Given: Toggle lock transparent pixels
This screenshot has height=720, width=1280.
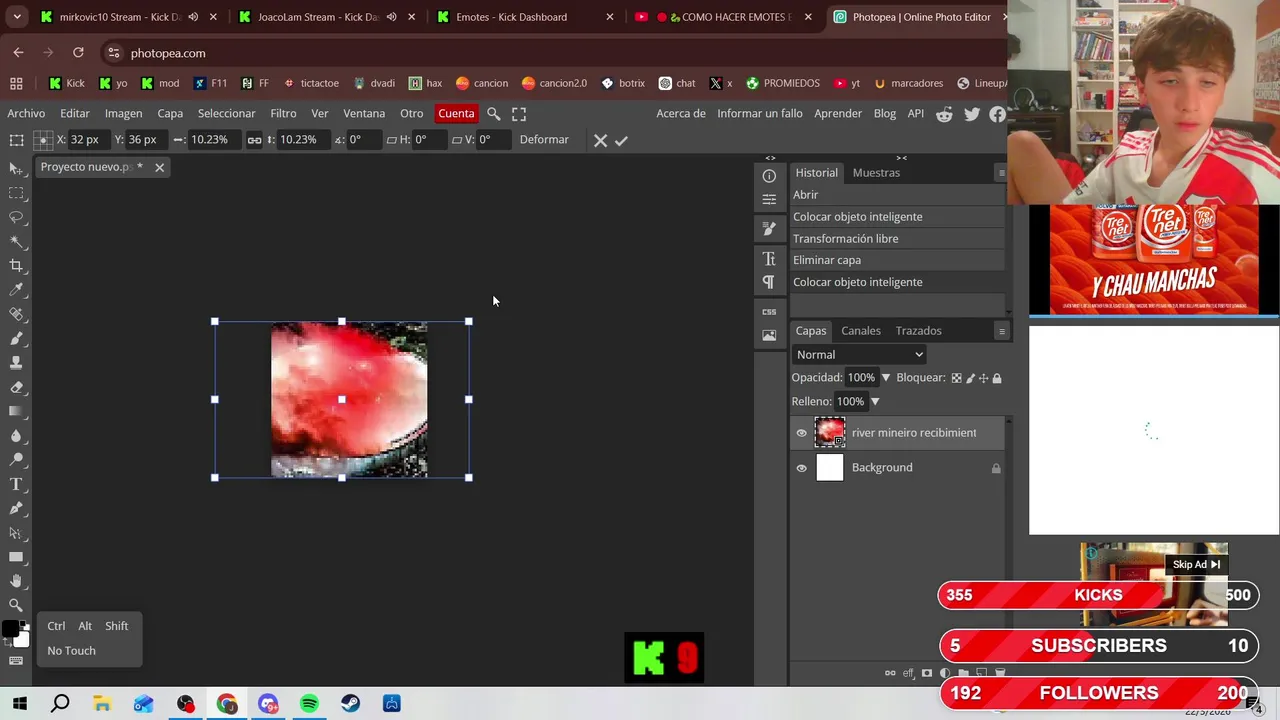Looking at the screenshot, I should (x=956, y=378).
